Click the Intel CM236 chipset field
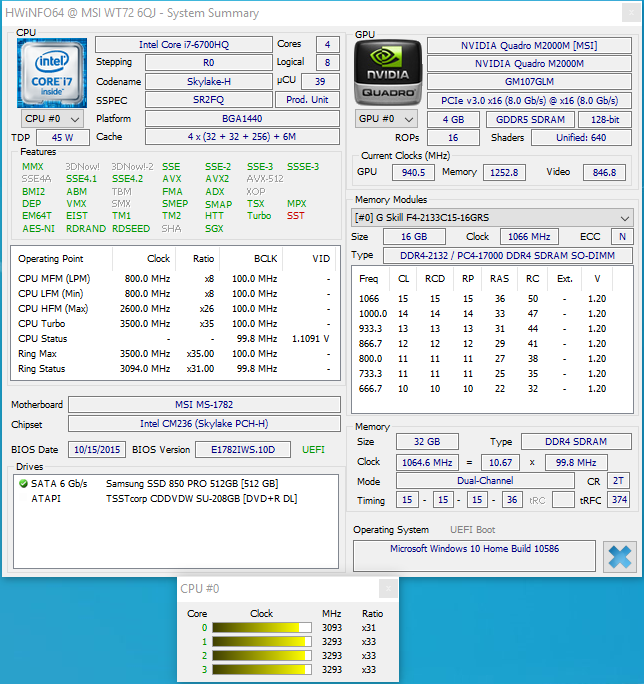Image resolution: width=644 pixels, height=684 pixels. pyautogui.click(x=204, y=424)
